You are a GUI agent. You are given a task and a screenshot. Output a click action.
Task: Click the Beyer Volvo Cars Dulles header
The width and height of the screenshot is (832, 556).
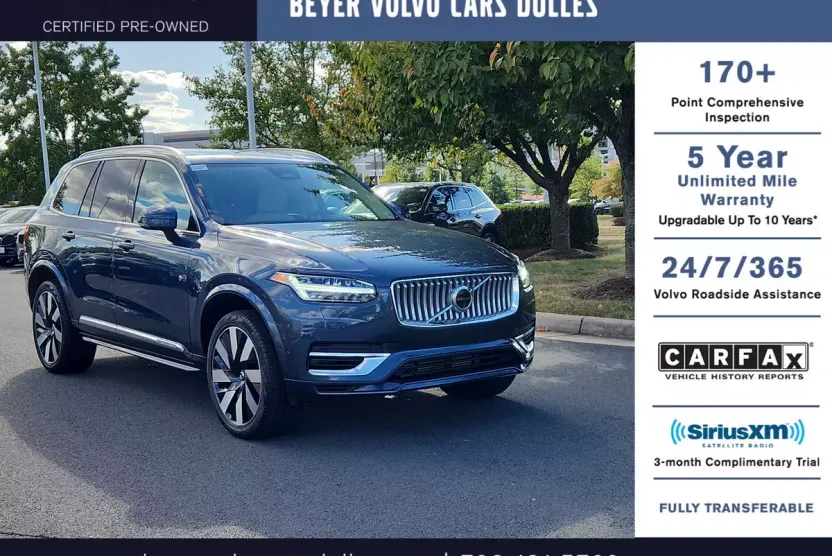coord(444,8)
